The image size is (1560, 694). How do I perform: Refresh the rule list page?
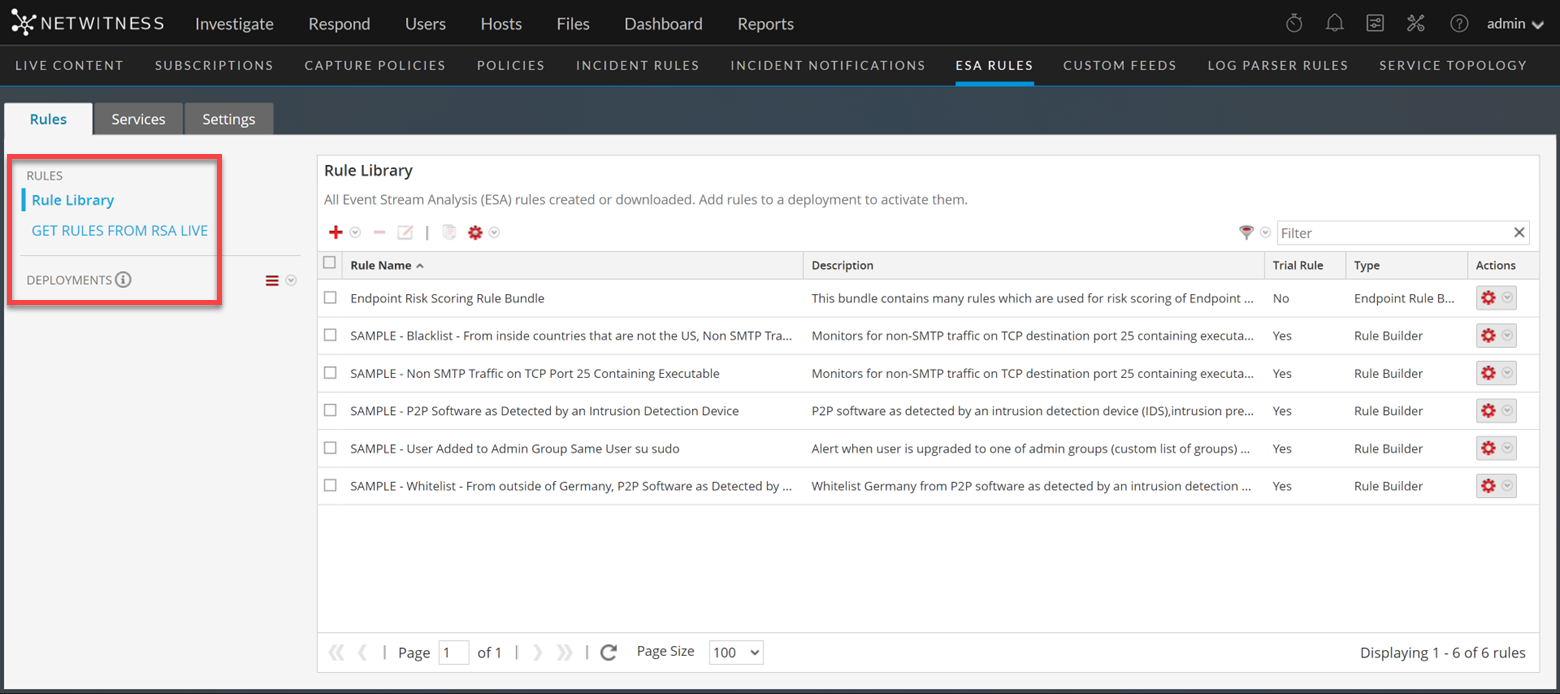(608, 653)
